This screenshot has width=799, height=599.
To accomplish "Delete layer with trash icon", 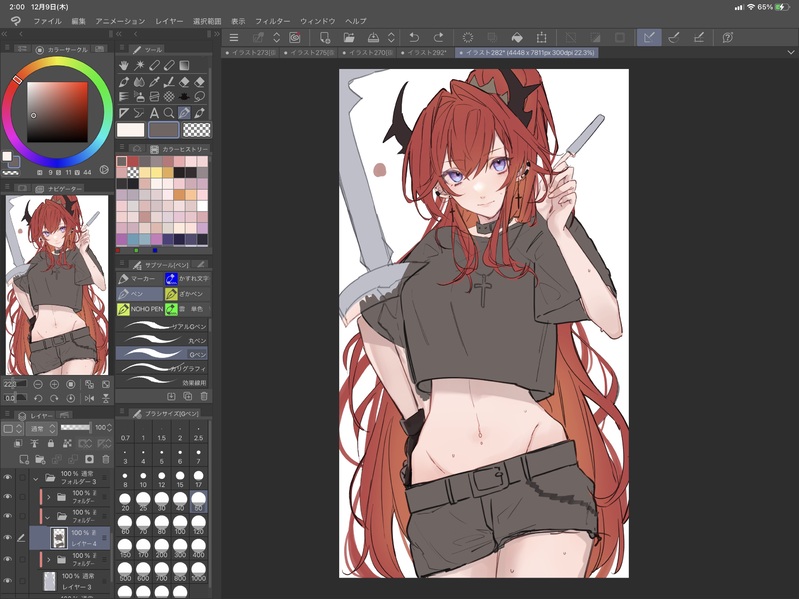I will 105,459.
